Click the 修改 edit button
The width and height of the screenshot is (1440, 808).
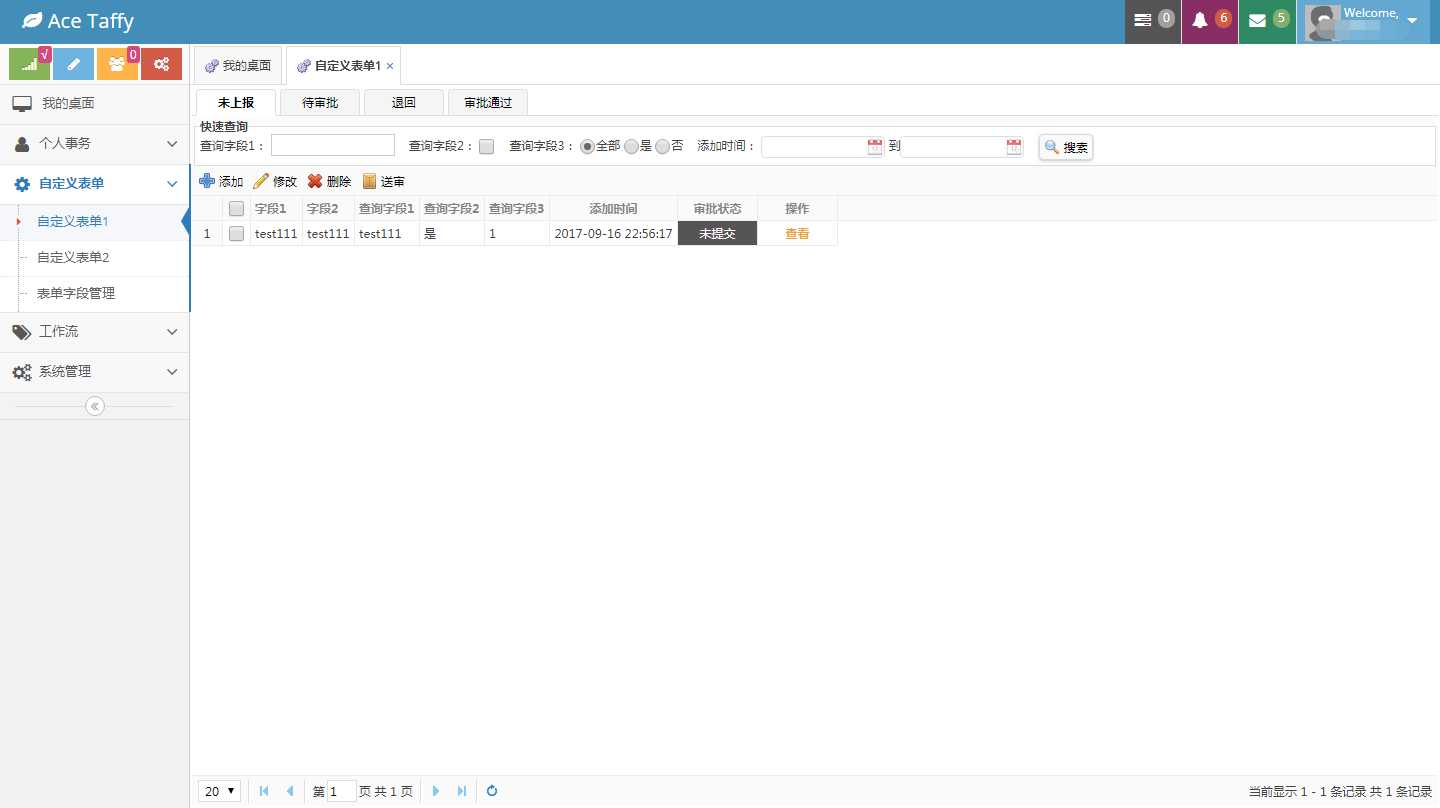tap(275, 181)
